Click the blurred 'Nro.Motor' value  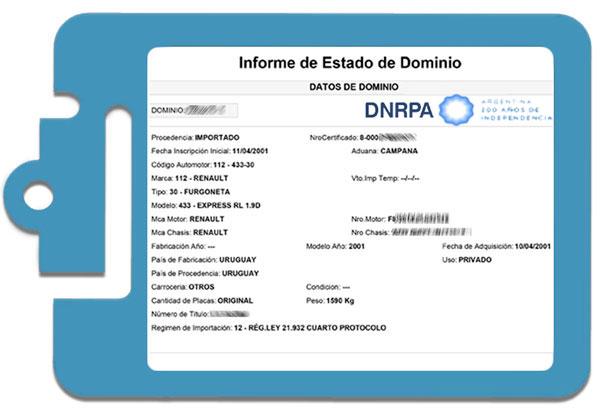(x=418, y=218)
